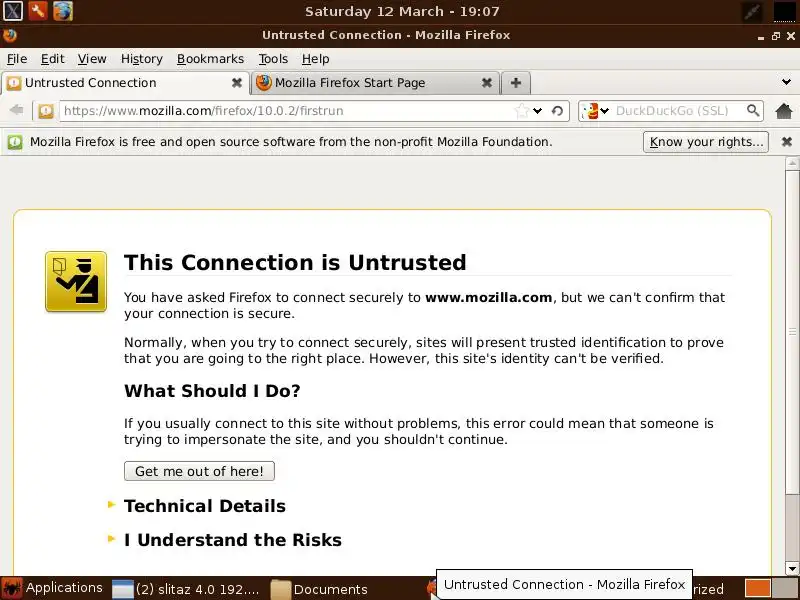Open Applications menu label in taskbar
800x600 pixels.
click(64, 588)
